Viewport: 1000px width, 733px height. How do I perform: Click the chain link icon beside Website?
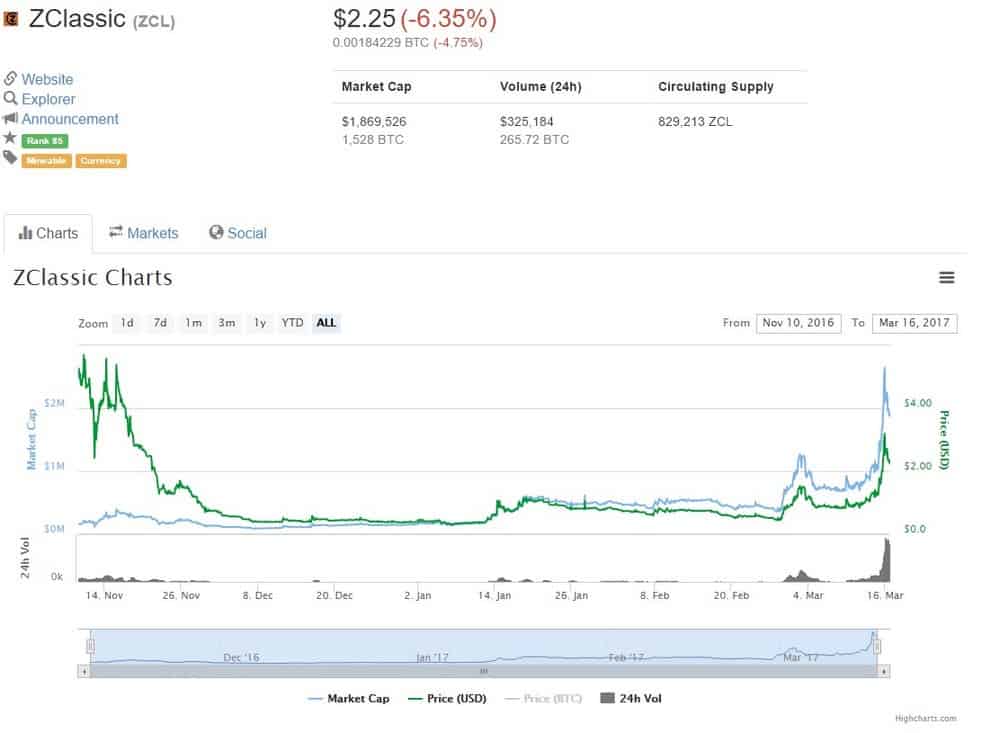(10, 78)
